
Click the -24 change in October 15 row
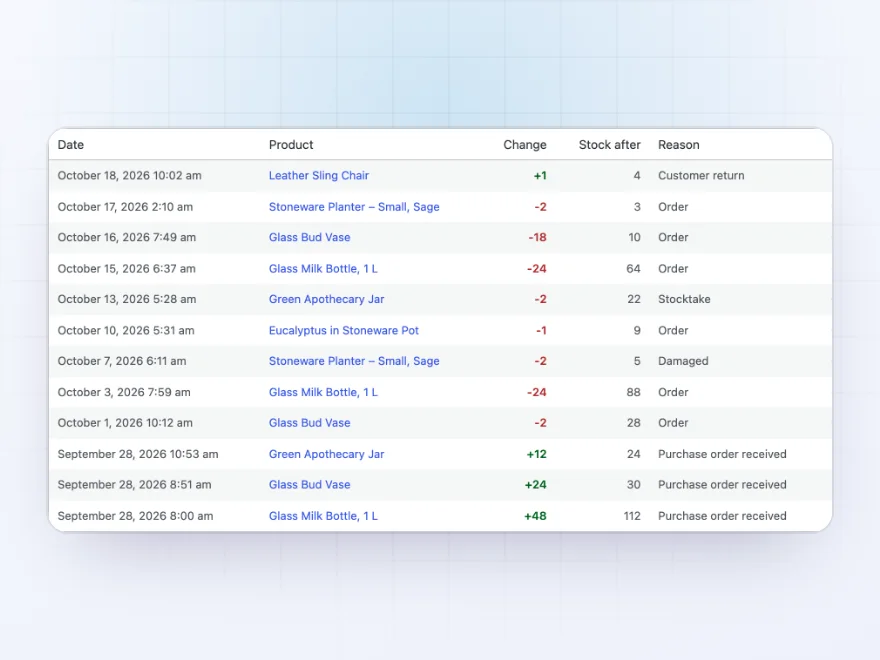pyautogui.click(x=537, y=269)
